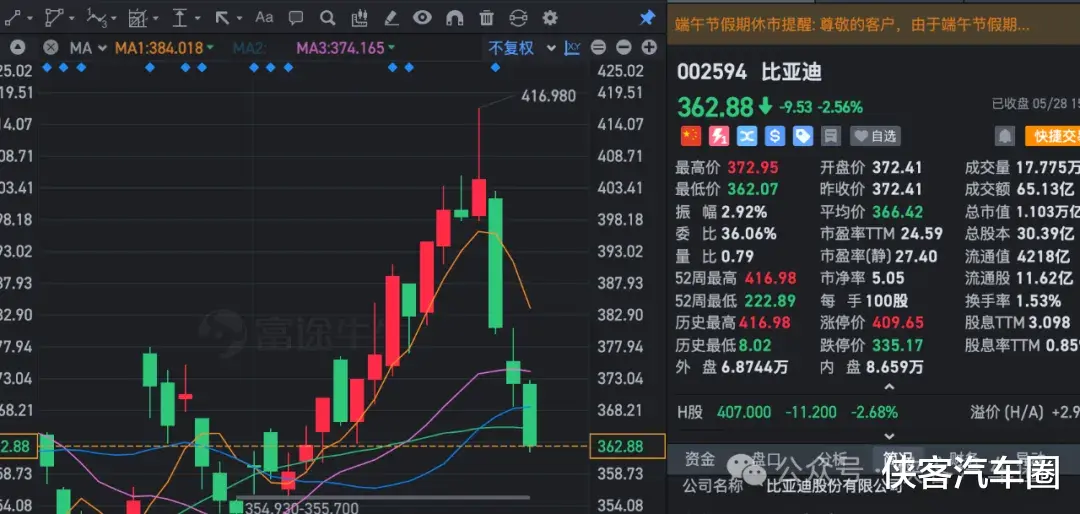Zoom out chart with minus button

click(x=623, y=48)
